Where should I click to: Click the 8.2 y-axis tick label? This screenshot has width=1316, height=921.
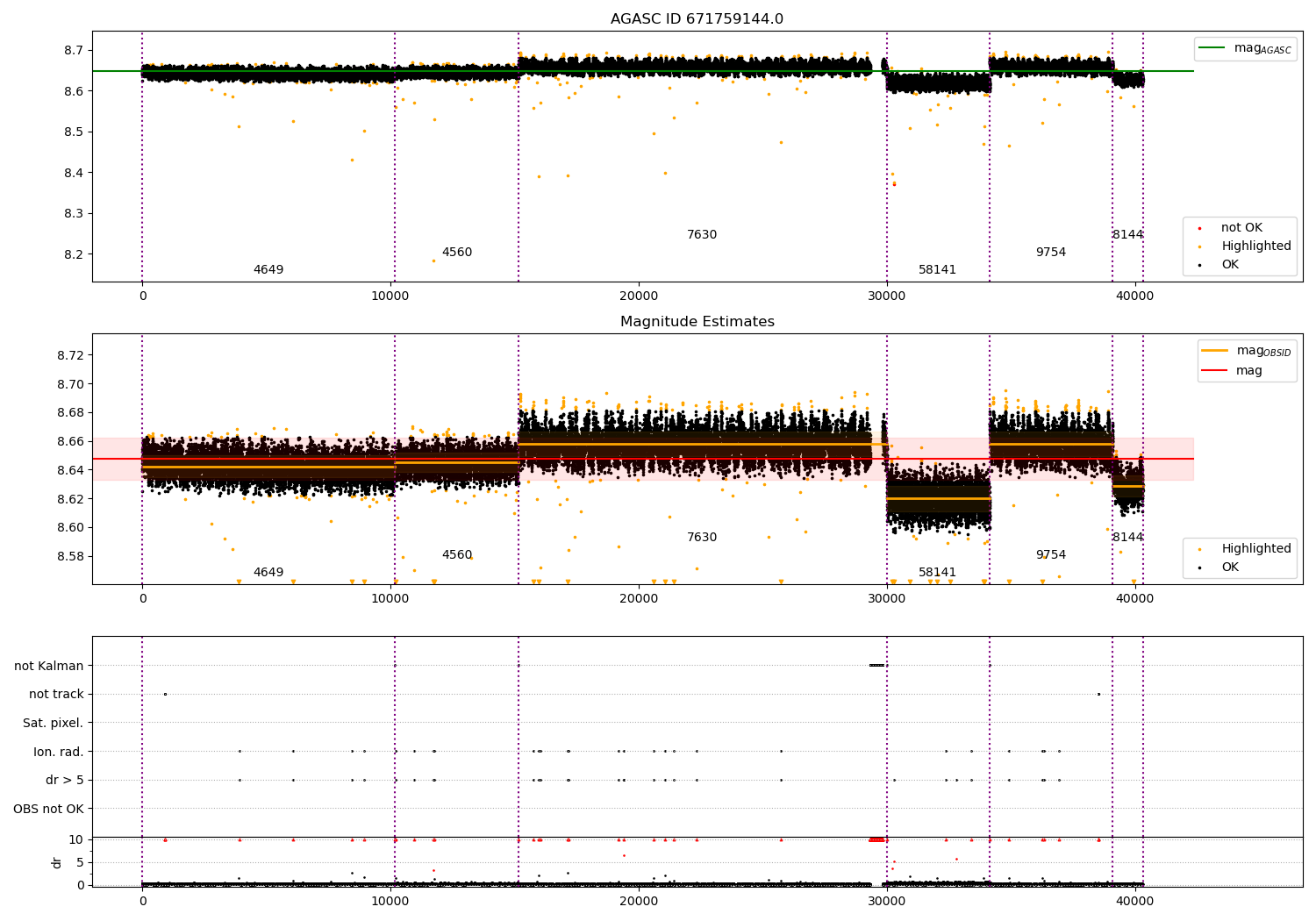click(x=74, y=255)
